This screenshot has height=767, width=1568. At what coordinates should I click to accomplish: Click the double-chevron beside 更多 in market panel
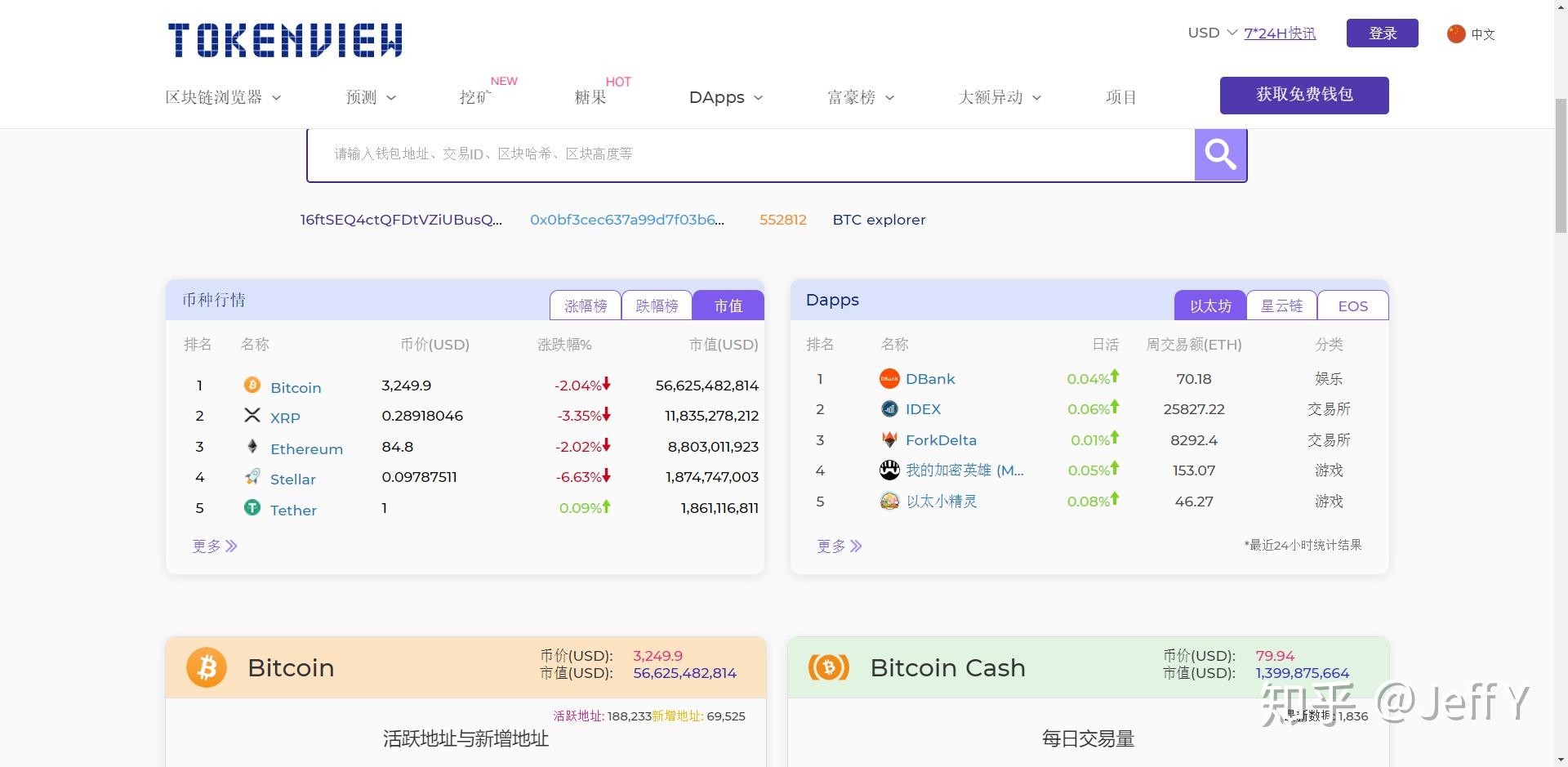232,546
